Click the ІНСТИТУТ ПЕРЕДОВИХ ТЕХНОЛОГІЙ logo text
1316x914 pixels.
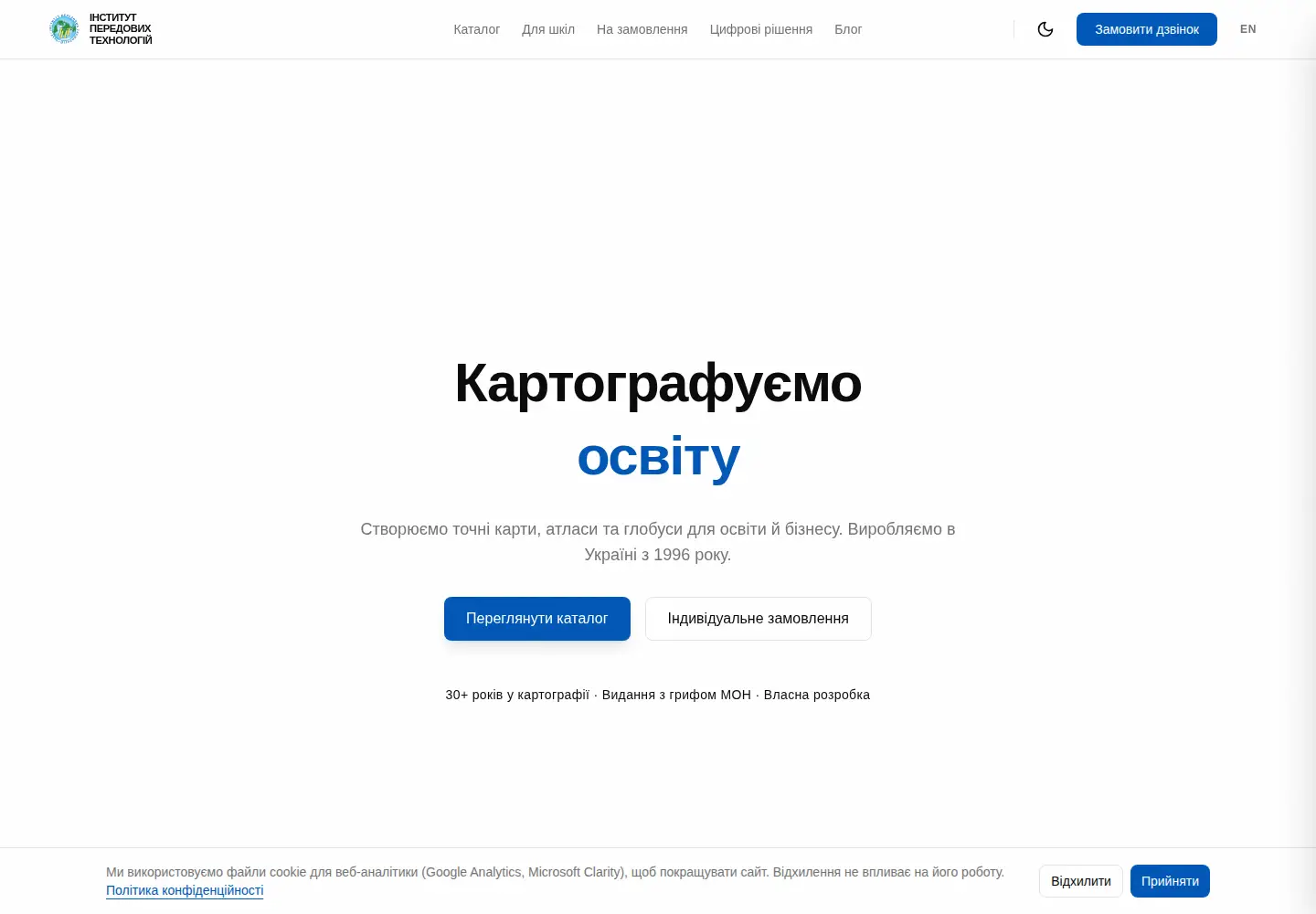[x=121, y=29]
